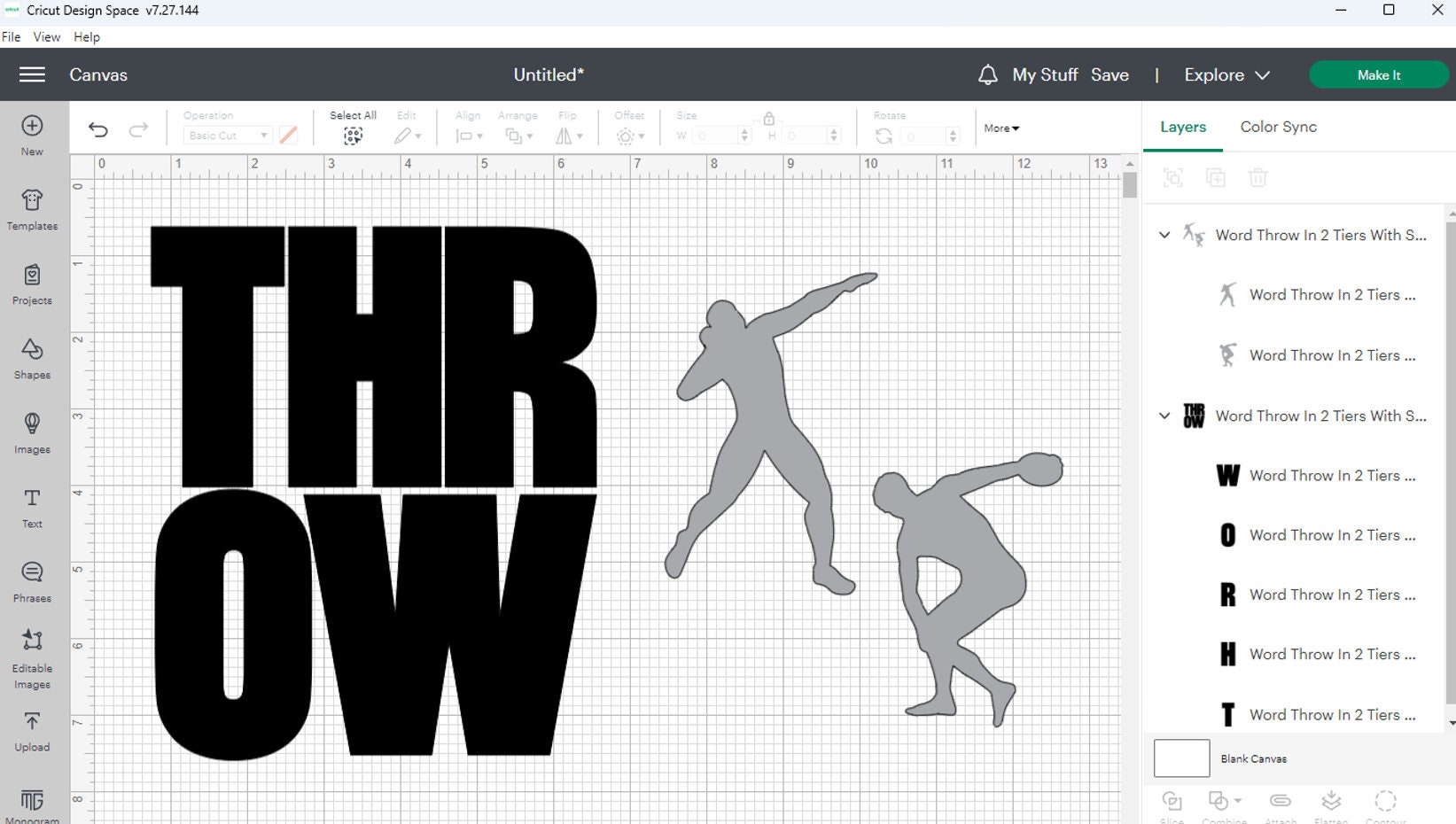This screenshot has height=824, width=1456.
Task: Open the Templates panel
Action: [x=32, y=210]
